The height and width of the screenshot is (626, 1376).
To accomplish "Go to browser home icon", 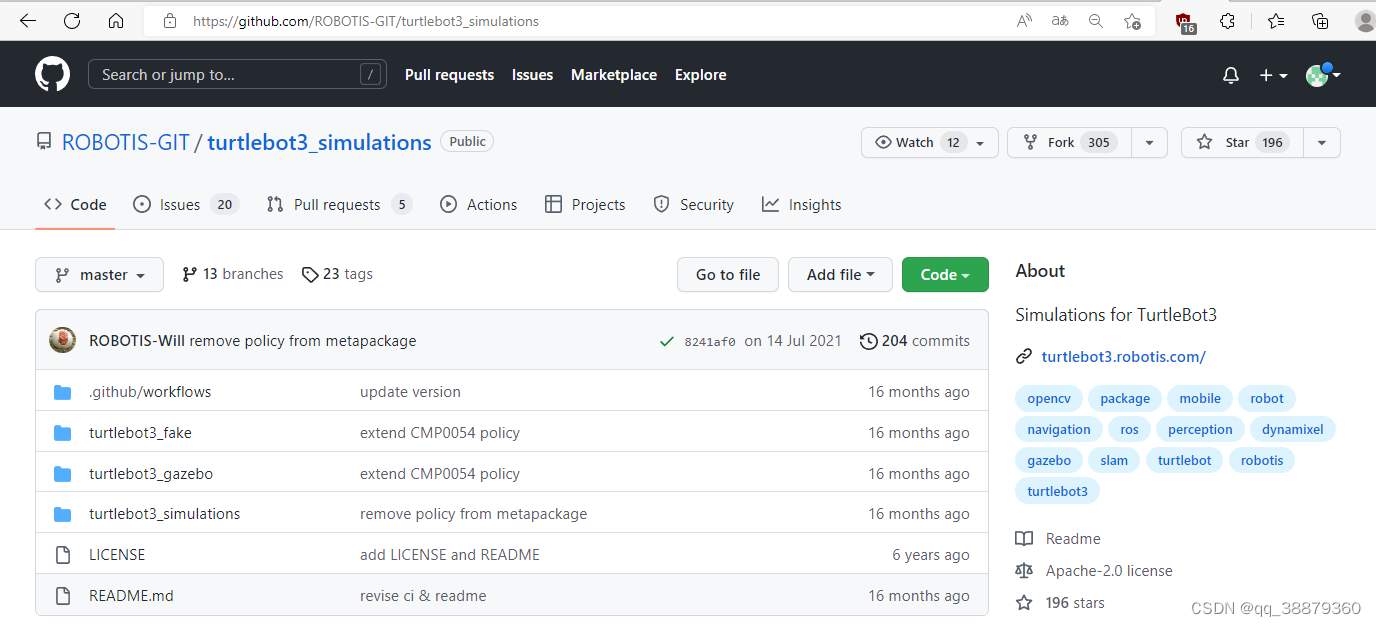I will [116, 21].
